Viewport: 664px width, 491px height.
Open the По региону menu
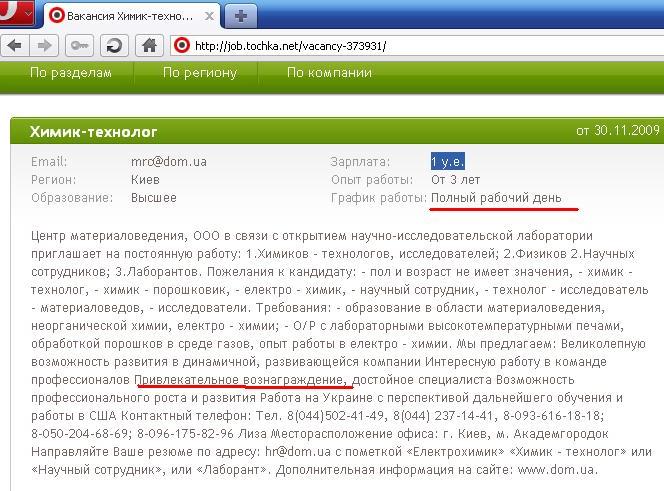199,73
